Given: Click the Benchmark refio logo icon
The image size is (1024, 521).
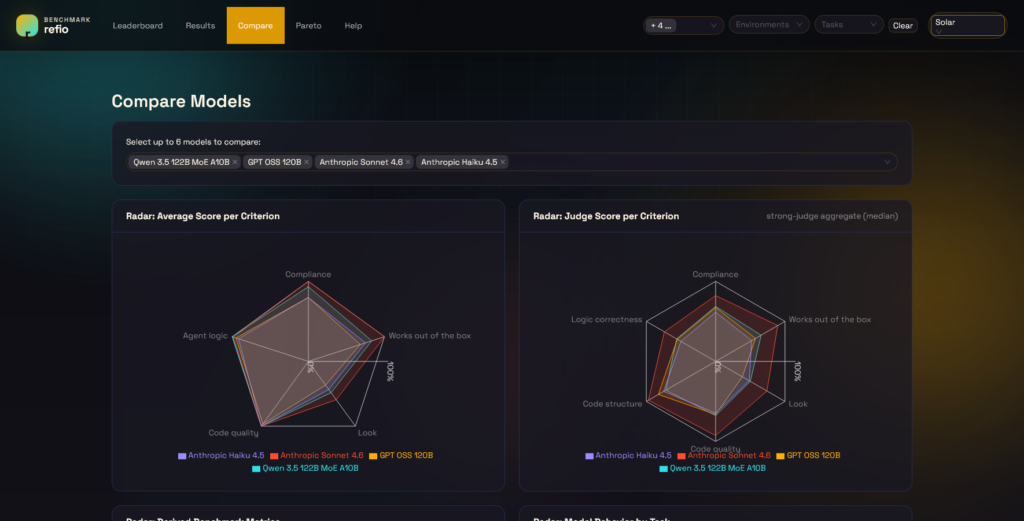Looking at the screenshot, I should point(27,25).
